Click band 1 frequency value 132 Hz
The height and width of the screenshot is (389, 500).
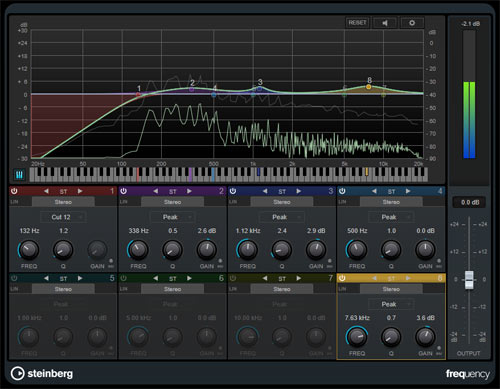click(x=29, y=231)
